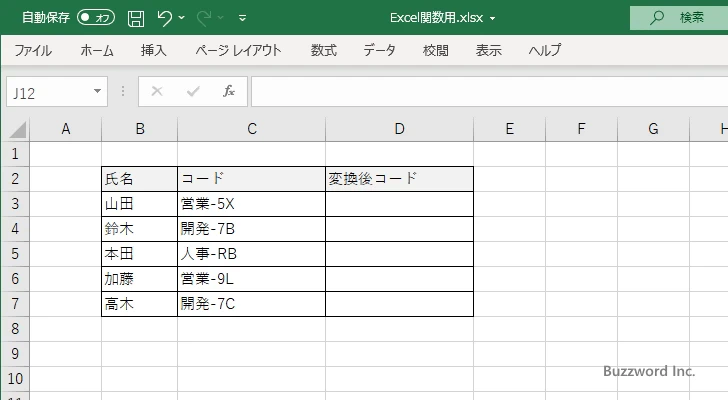This screenshot has width=728, height=400.
Task: Click the formula bar Cancel (X) icon
Action: coord(157,91)
